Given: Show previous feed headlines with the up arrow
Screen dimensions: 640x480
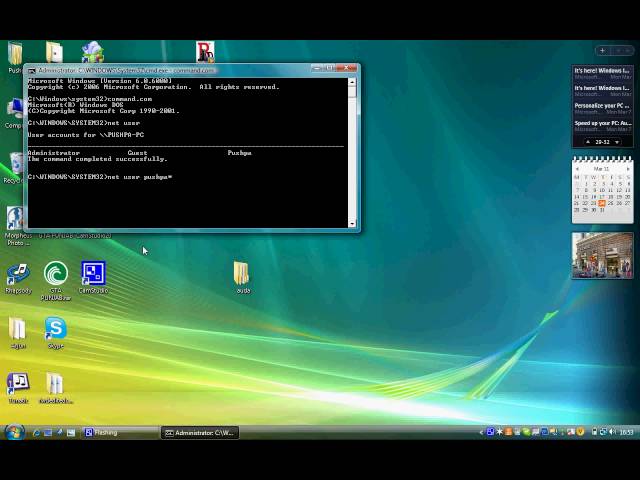Looking at the screenshot, I should coord(588,142).
